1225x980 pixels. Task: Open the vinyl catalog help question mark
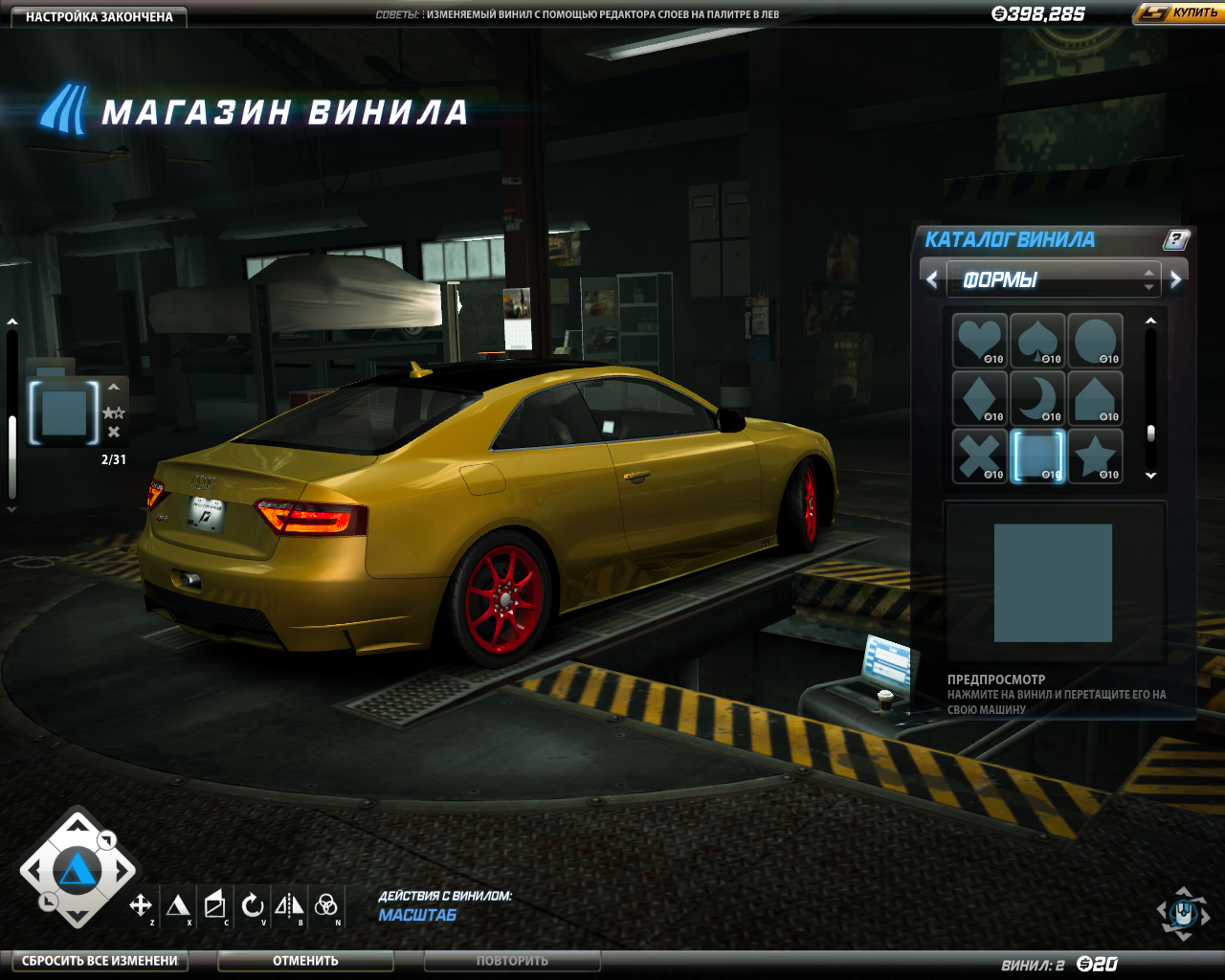pyautogui.click(x=1176, y=239)
